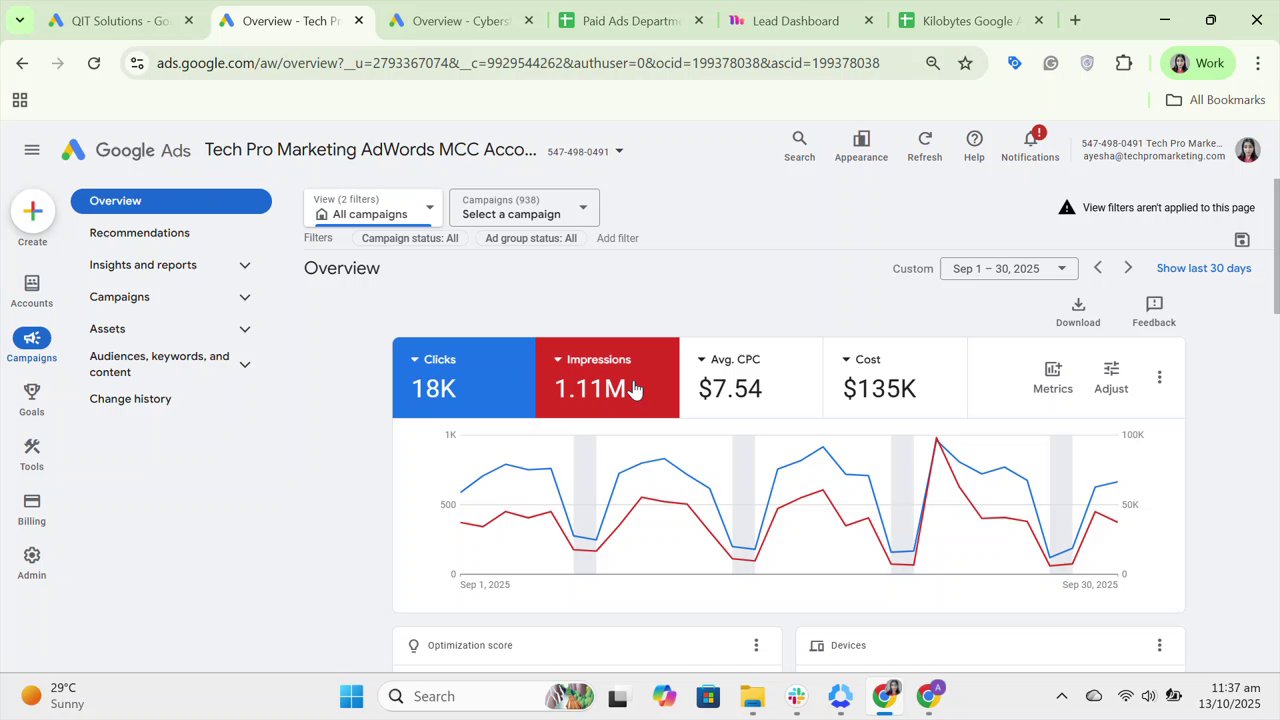Open File Explorer from the taskbar
The image size is (1280, 720).
752,696
